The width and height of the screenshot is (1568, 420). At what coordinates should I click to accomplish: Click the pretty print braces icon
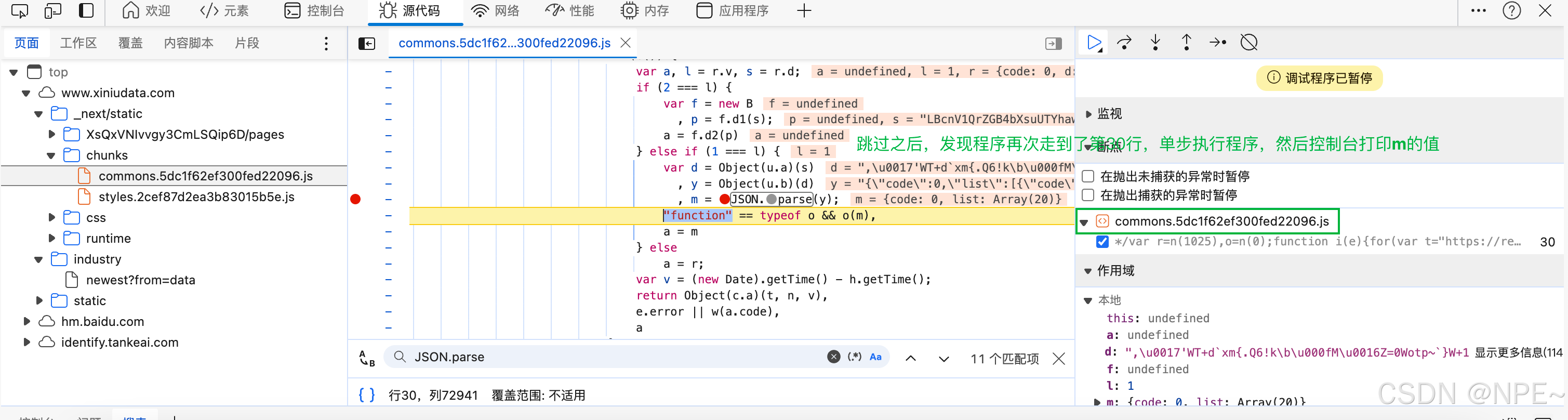pos(366,395)
